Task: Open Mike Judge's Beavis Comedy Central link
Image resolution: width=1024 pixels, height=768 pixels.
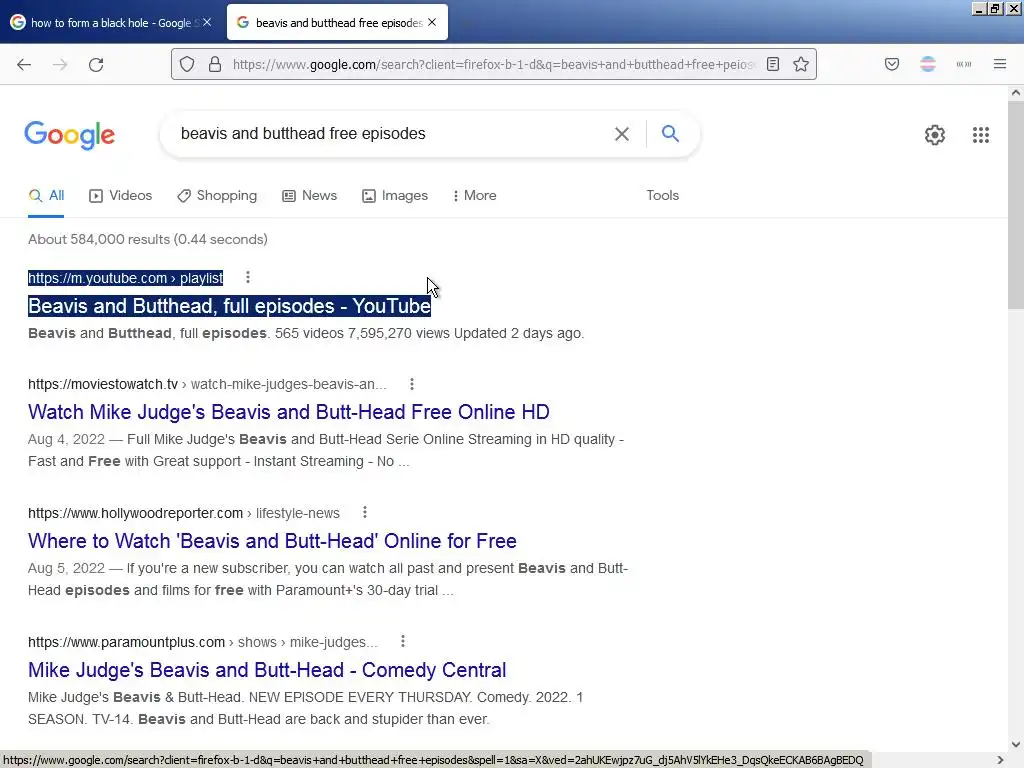Action: pos(267,670)
